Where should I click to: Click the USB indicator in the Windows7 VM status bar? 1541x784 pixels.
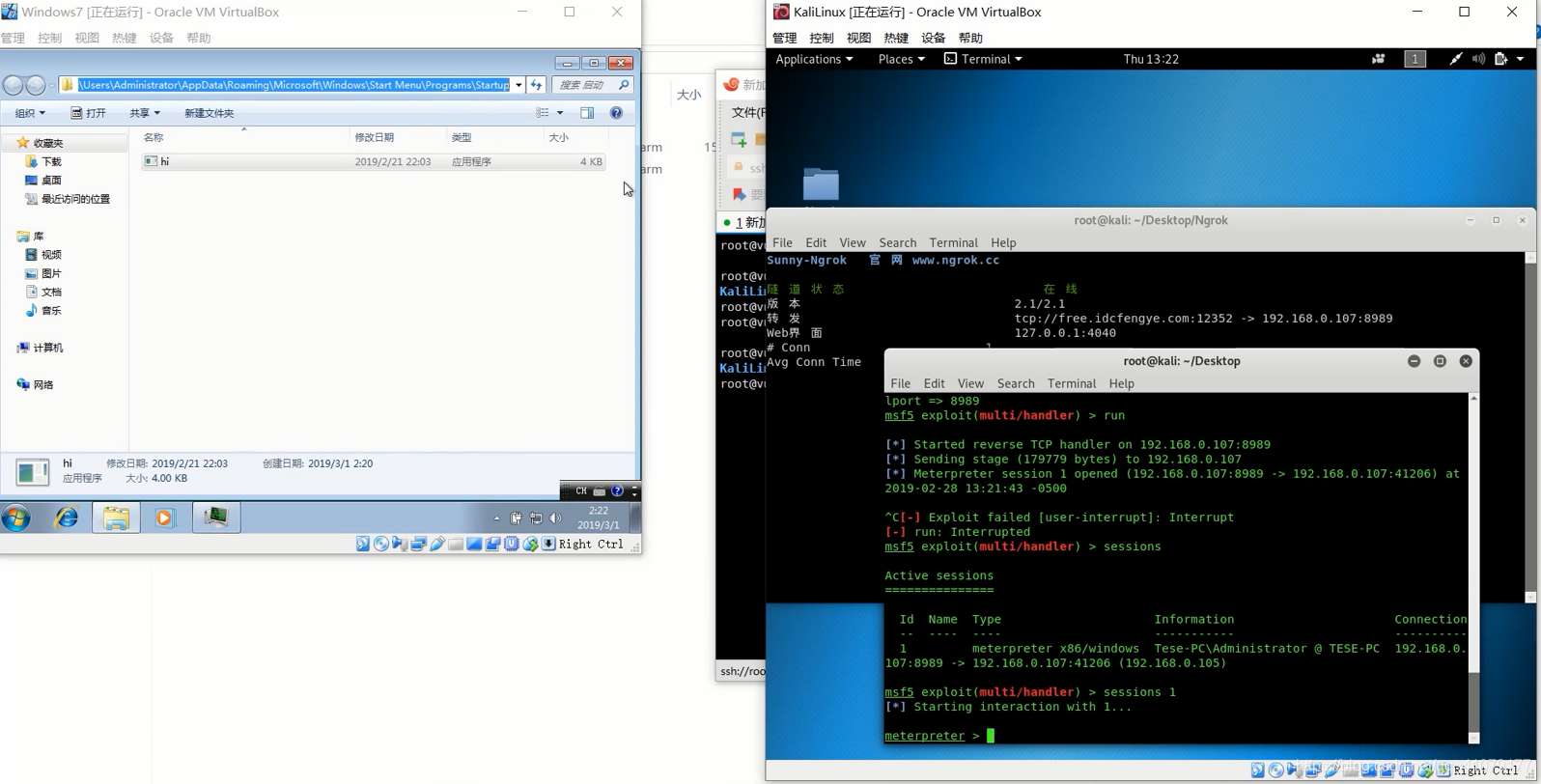coord(437,545)
